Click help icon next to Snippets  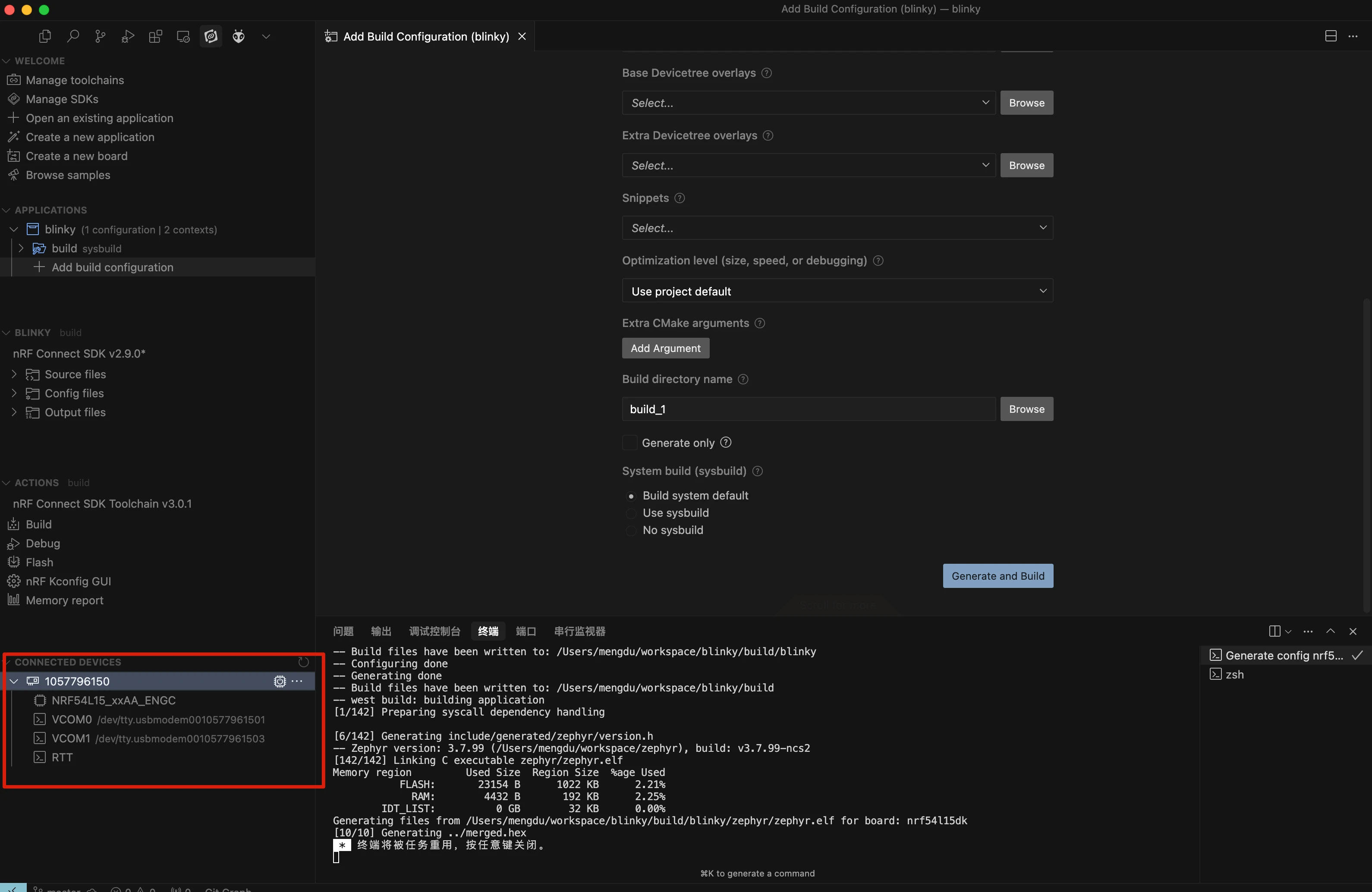(x=680, y=198)
